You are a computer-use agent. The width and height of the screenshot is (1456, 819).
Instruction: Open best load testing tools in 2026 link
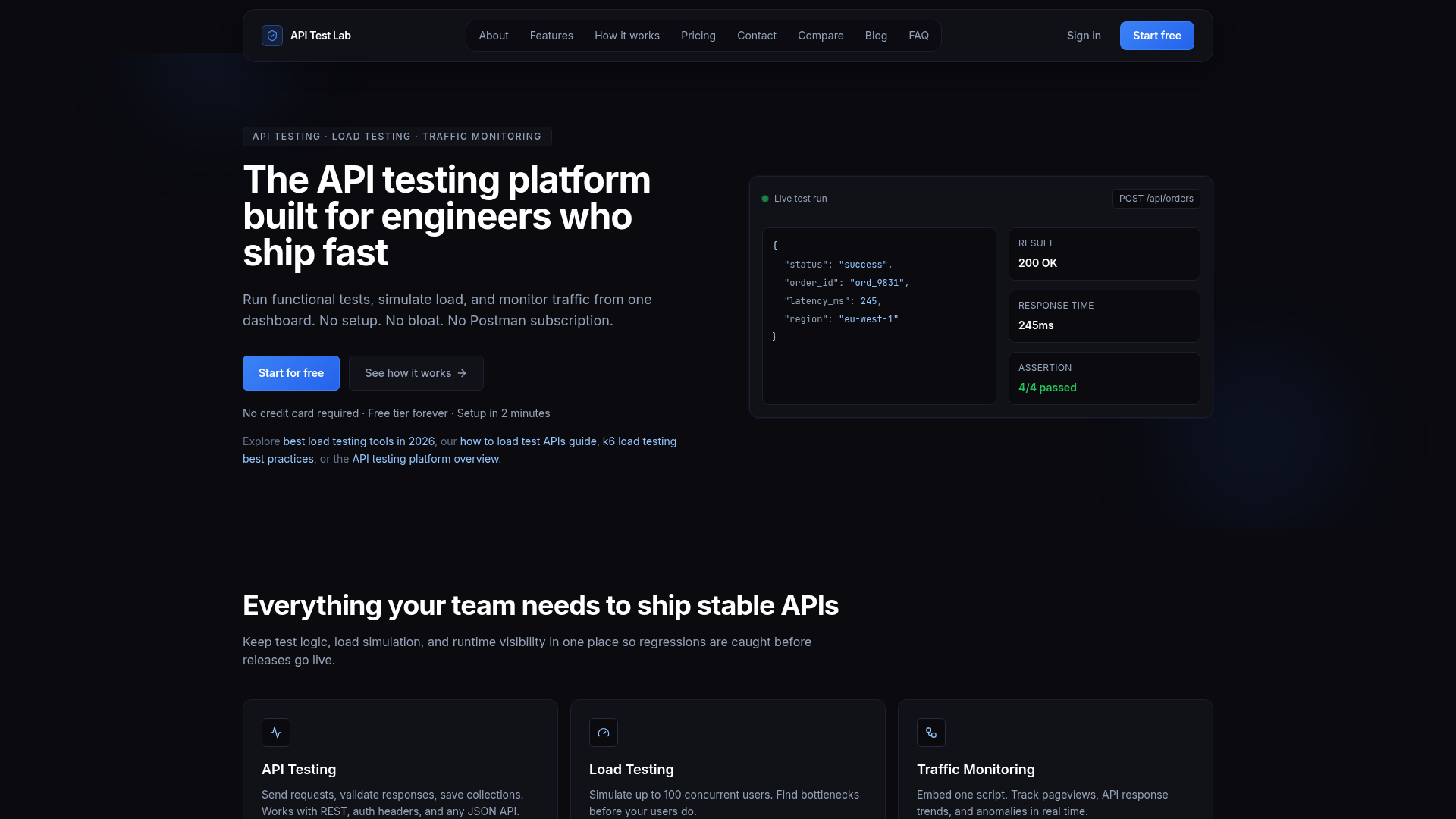coord(359,441)
